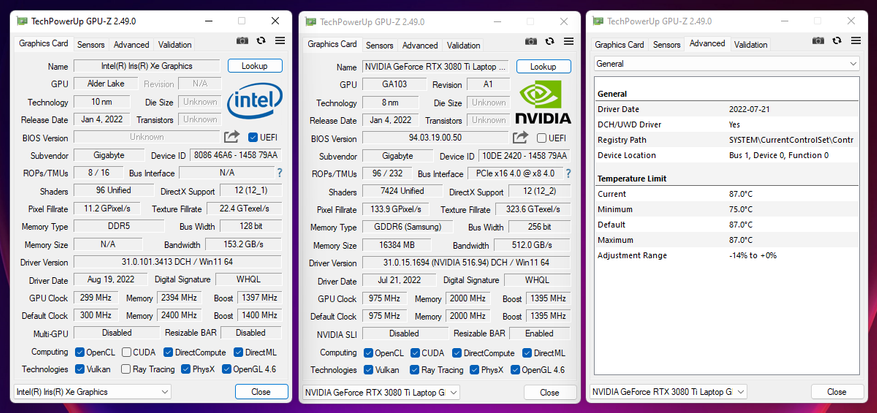Toggle UEFI checkbox in NVIDIA window
Screen dimensions: 877x413
click(541, 138)
